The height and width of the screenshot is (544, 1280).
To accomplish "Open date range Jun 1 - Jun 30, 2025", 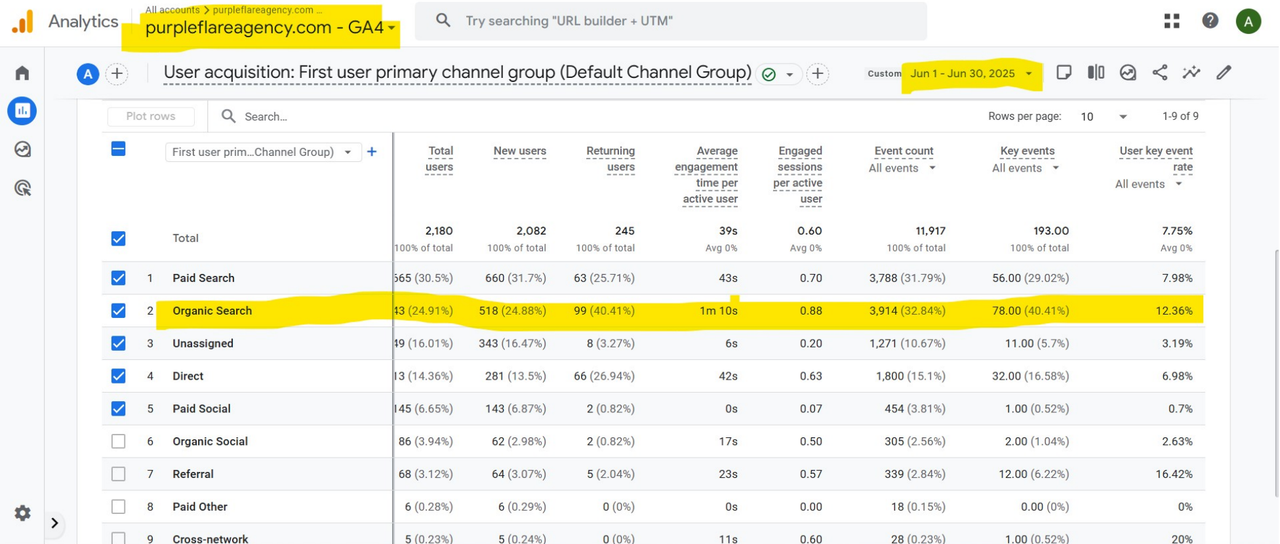I will coord(971,73).
